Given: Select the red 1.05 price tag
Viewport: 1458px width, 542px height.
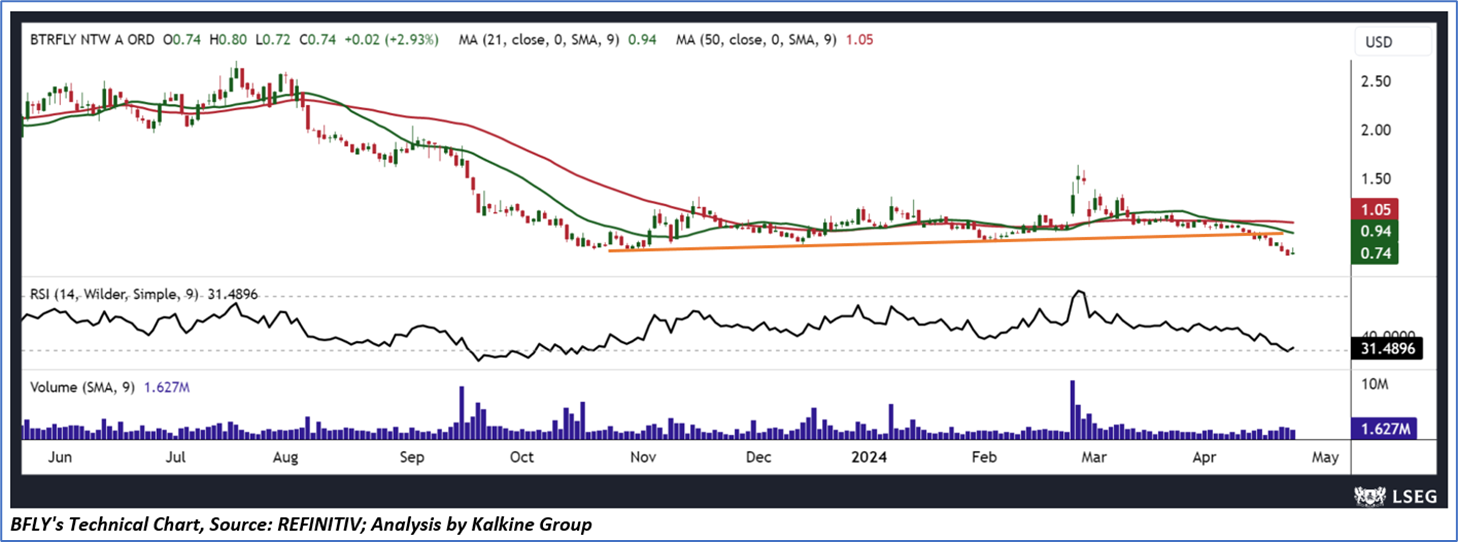Looking at the screenshot, I should tap(1375, 210).
